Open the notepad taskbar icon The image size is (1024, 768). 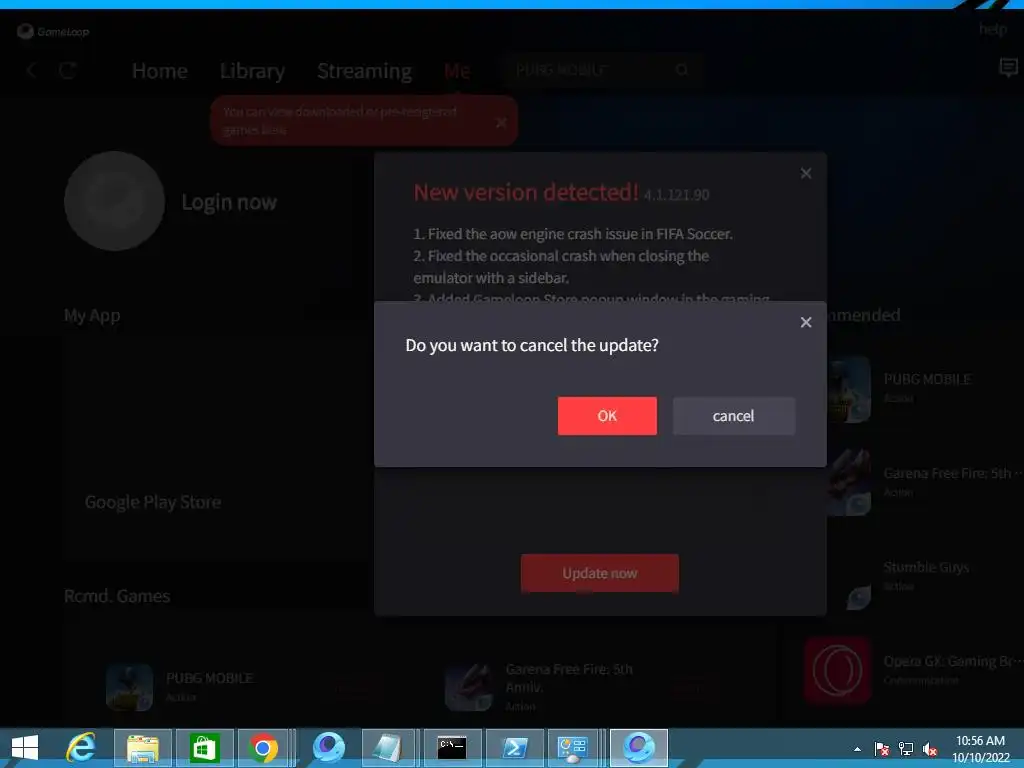click(x=388, y=748)
